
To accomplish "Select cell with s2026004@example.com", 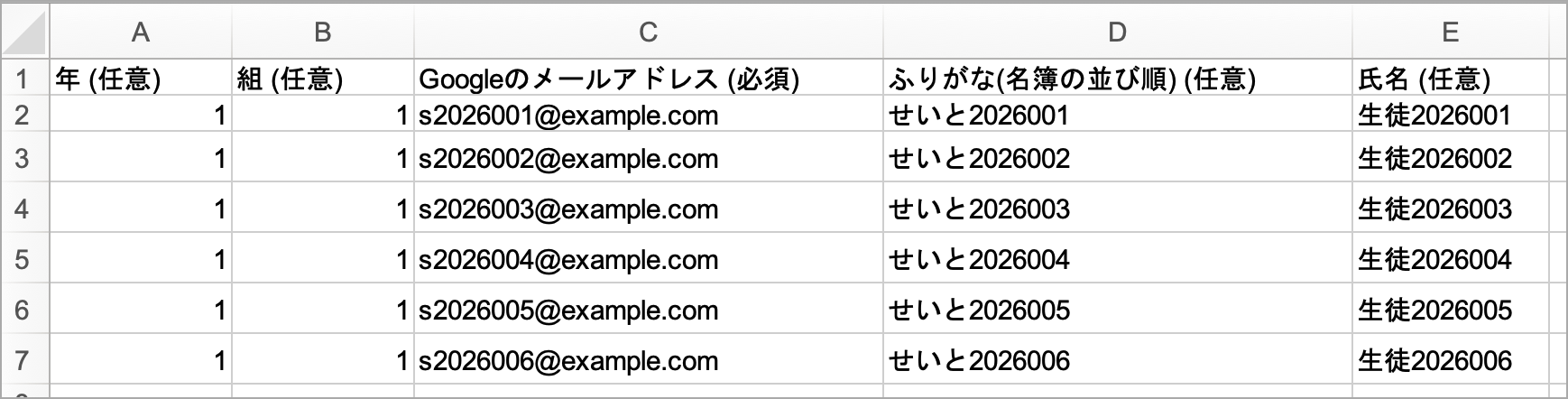I will click(648, 259).
